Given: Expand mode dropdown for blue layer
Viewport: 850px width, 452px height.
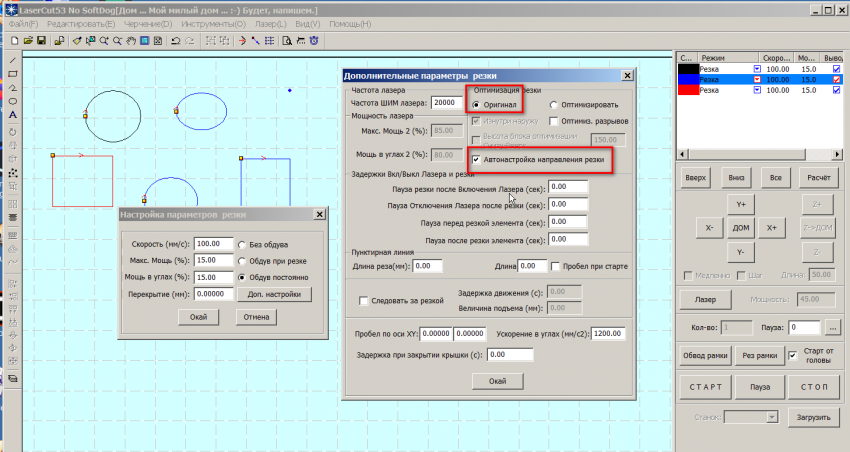Looking at the screenshot, I should [x=757, y=79].
